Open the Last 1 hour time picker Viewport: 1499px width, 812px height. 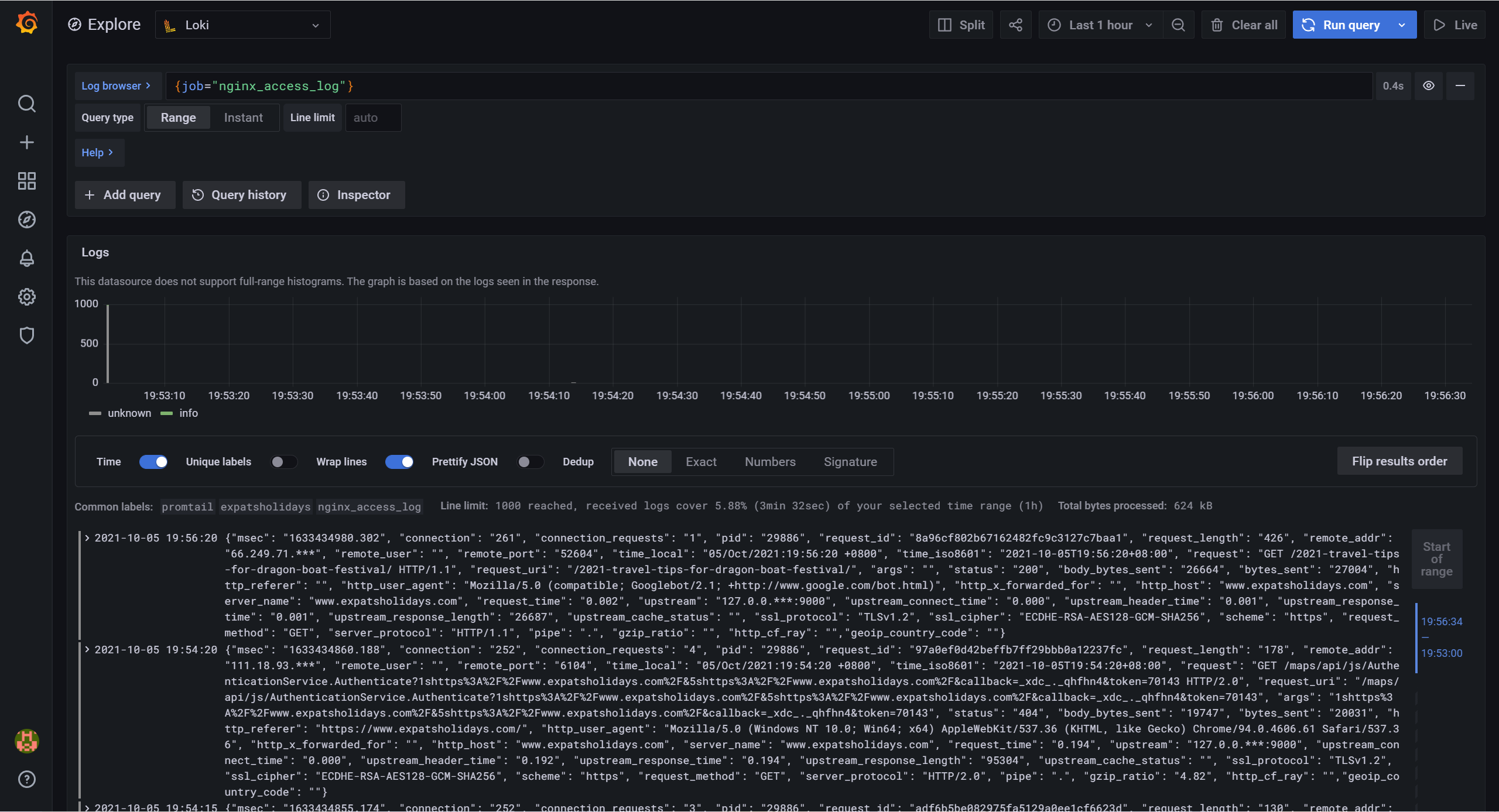point(1100,25)
